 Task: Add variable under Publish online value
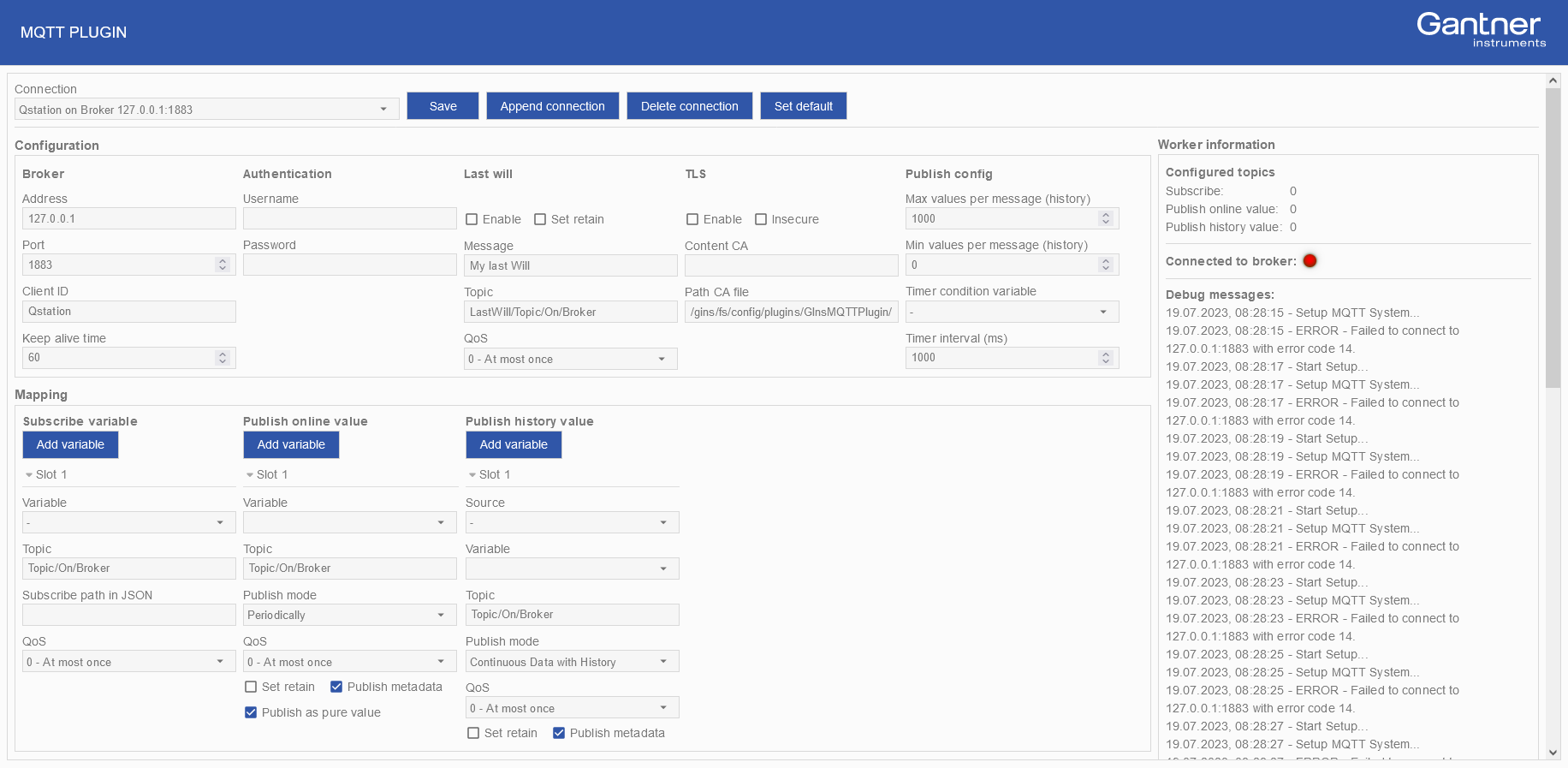point(291,444)
